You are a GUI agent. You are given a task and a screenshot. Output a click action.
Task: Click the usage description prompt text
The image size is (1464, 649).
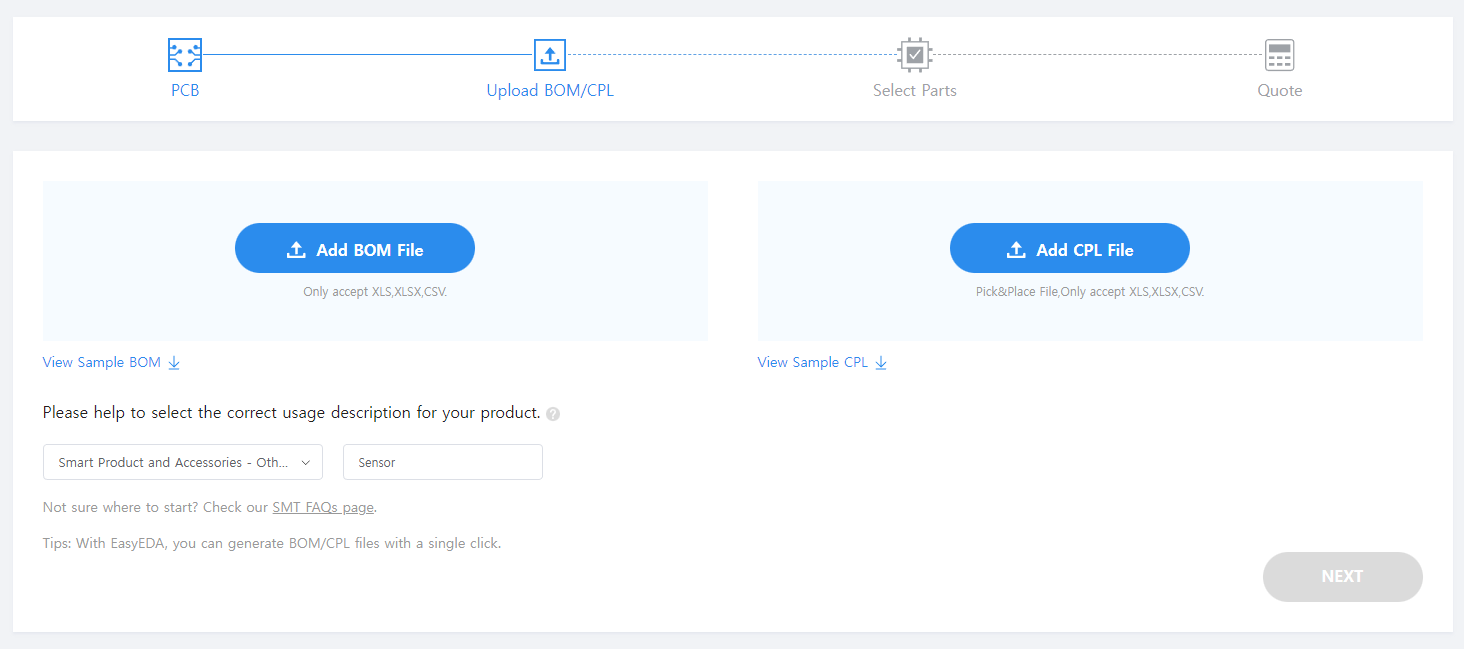point(291,412)
